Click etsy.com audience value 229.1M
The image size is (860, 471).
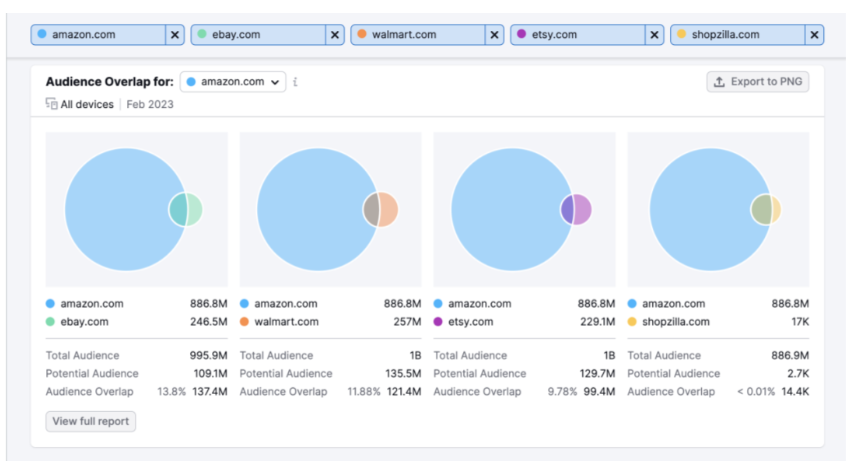(597, 322)
